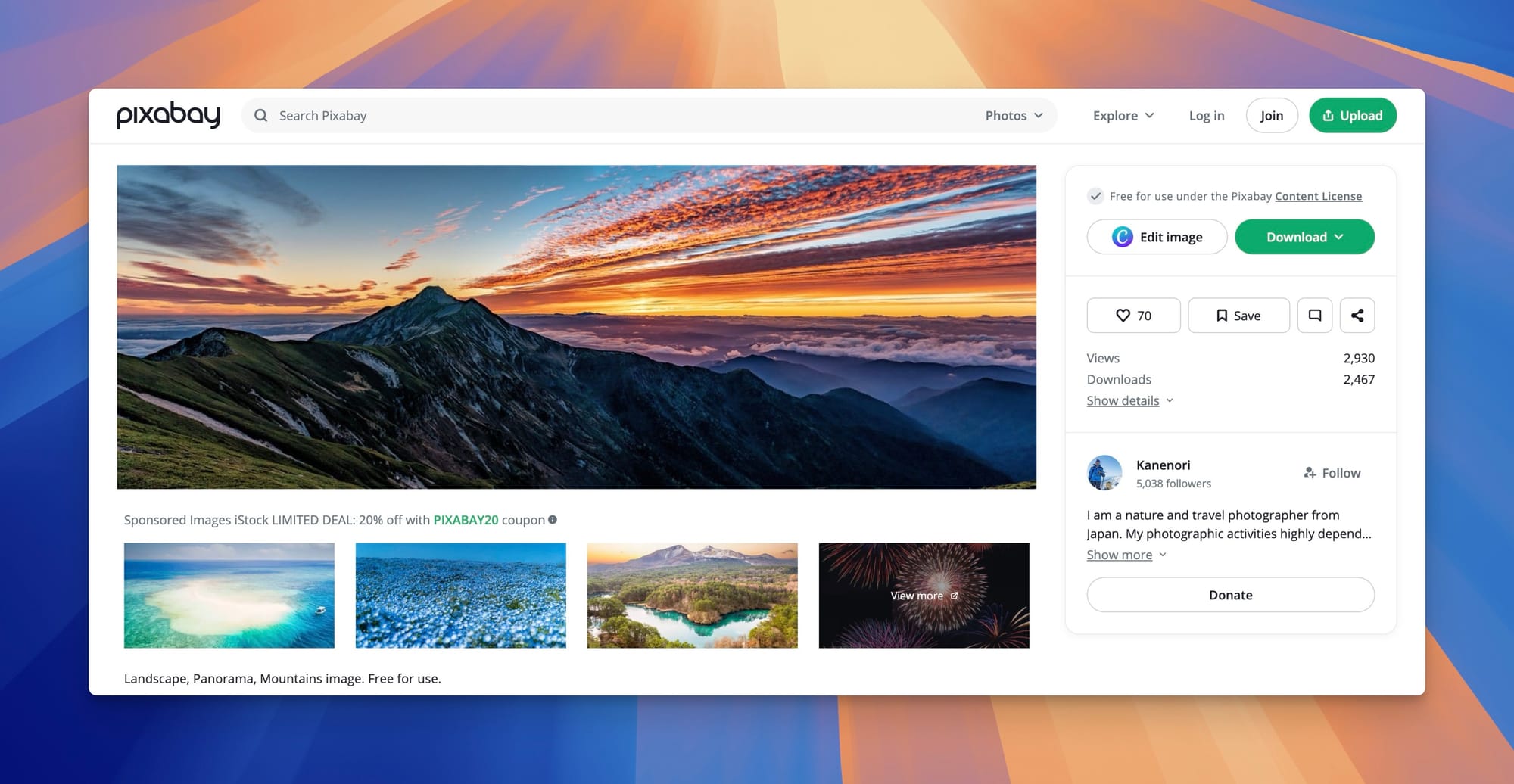Save the image to bookmarks
Viewport: 1514px width, 784px height.
click(x=1238, y=316)
